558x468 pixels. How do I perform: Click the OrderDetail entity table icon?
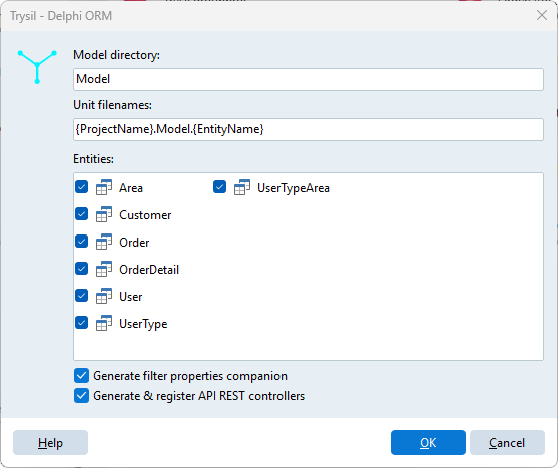(x=104, y=269)
